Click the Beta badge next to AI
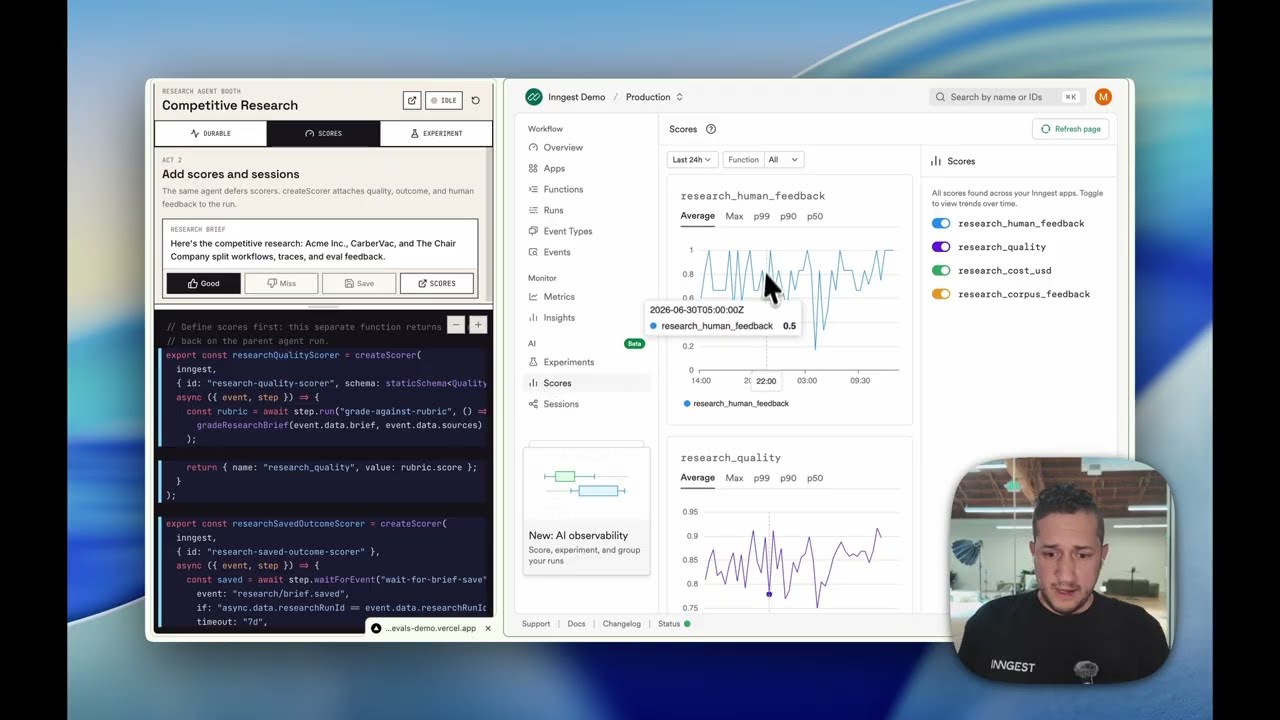1280x720 pixels. point(634,343)
